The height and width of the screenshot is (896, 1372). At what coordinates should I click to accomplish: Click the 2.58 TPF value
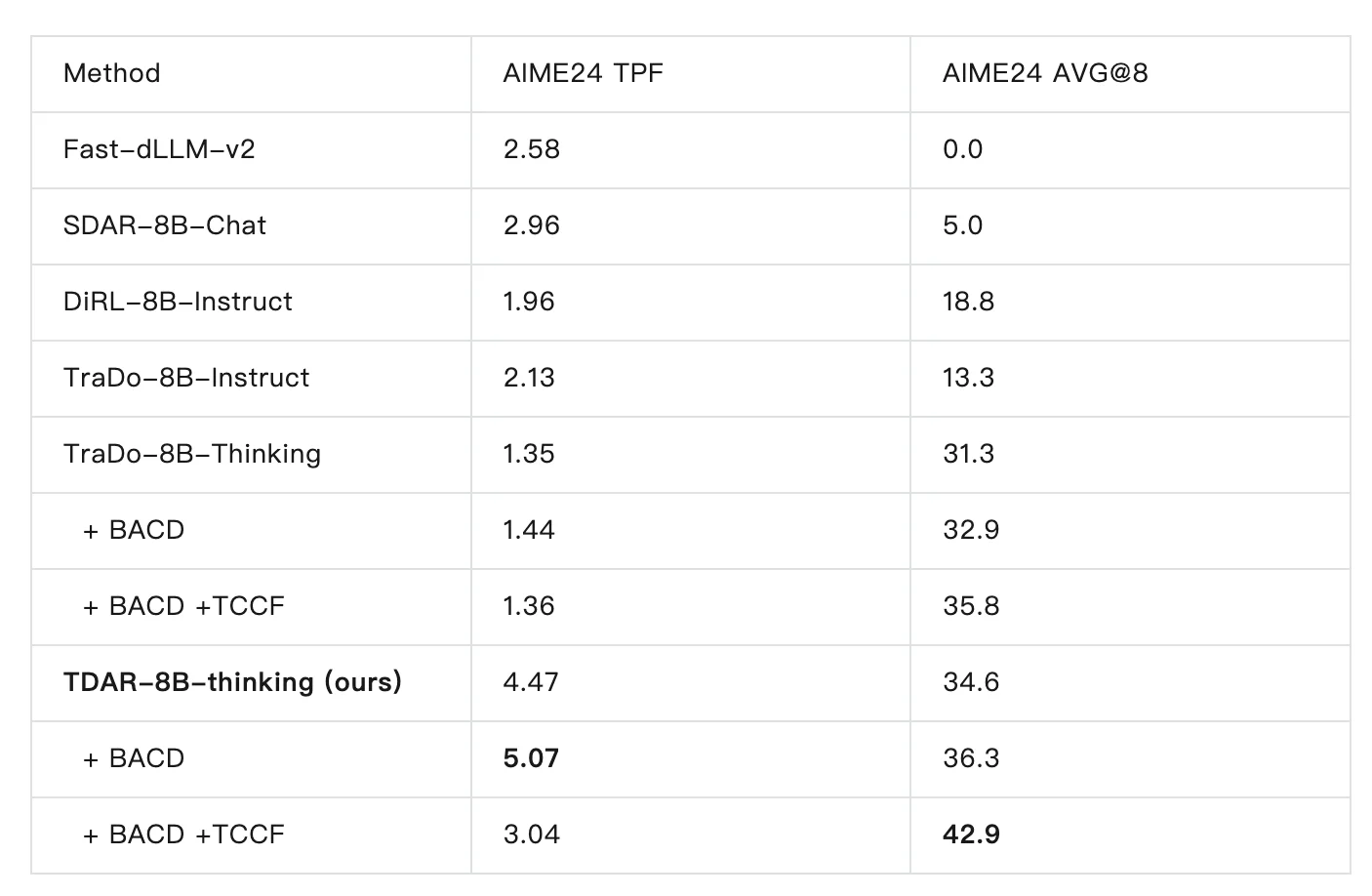pyautogui.click(x=531, y=149)
